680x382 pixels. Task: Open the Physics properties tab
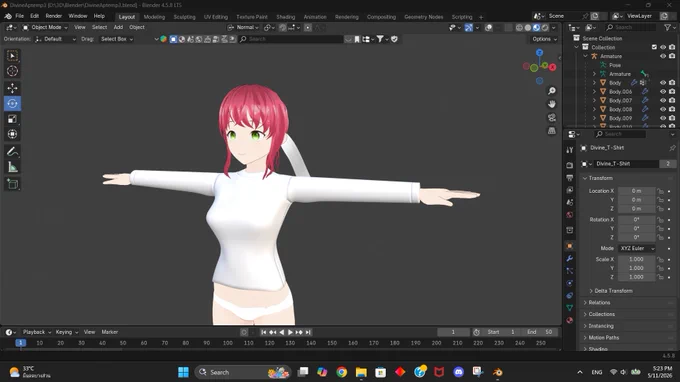[570, 283]
